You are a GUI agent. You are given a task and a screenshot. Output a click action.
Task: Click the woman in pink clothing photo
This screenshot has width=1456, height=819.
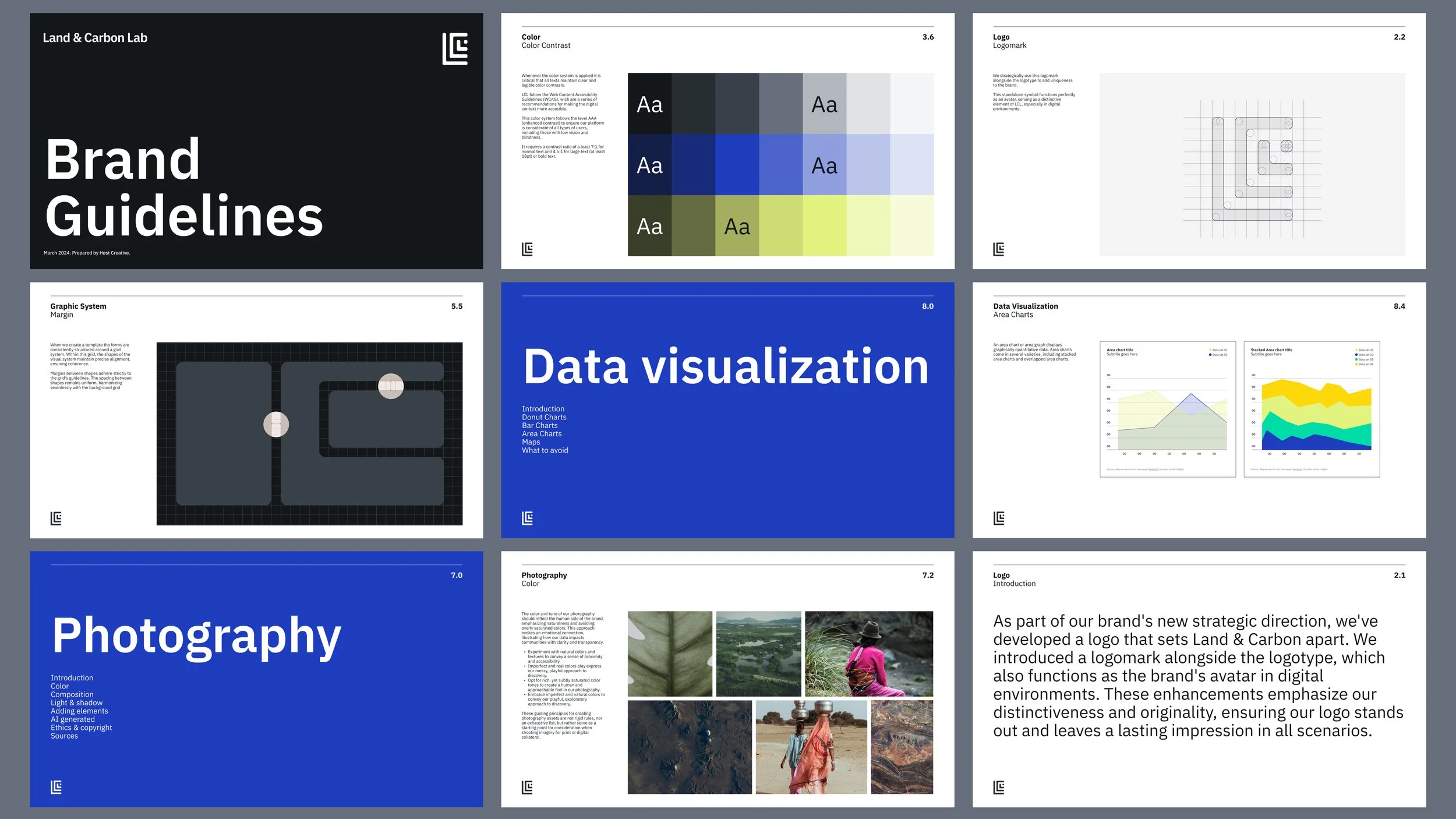868,654
